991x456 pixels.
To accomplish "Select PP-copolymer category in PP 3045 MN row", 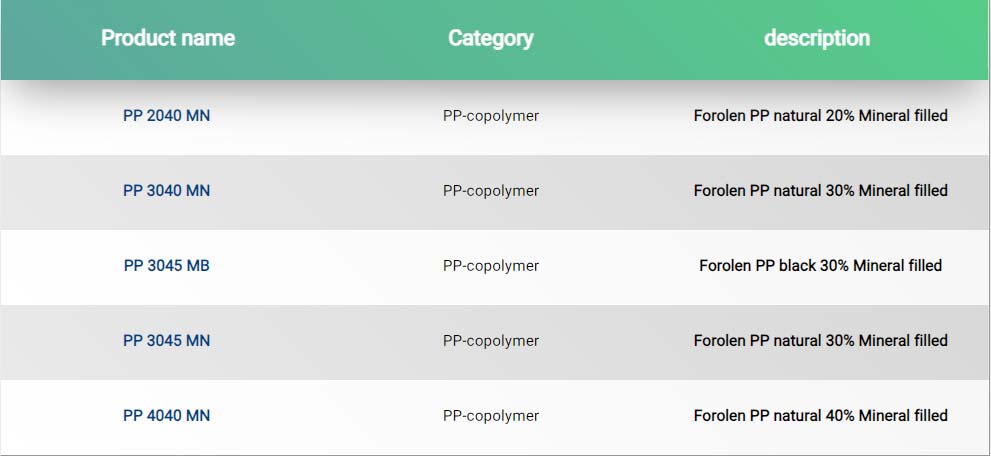I will click(x=490, y=341).
